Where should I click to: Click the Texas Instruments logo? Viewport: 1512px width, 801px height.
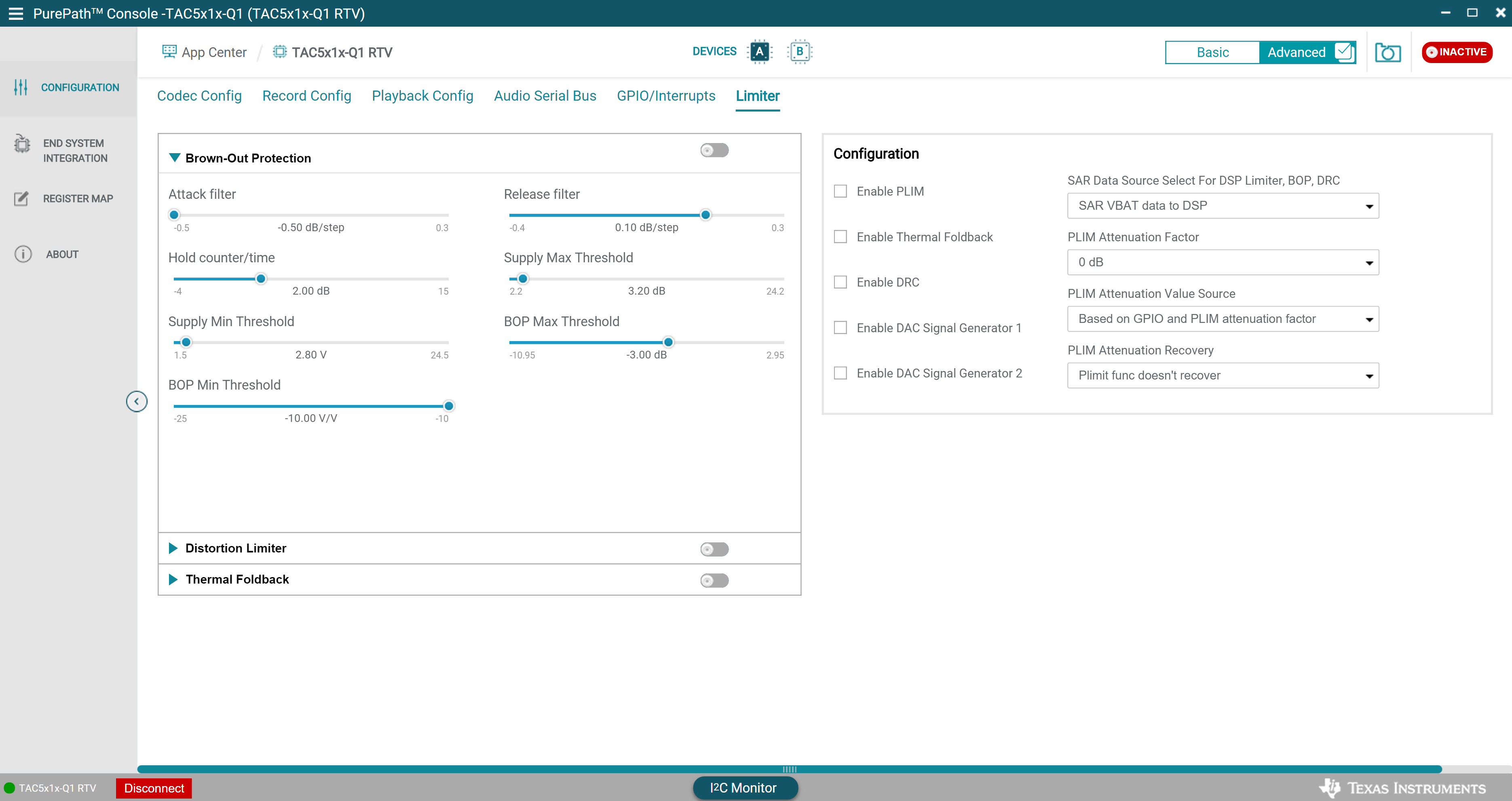(x=1402, y=788)
